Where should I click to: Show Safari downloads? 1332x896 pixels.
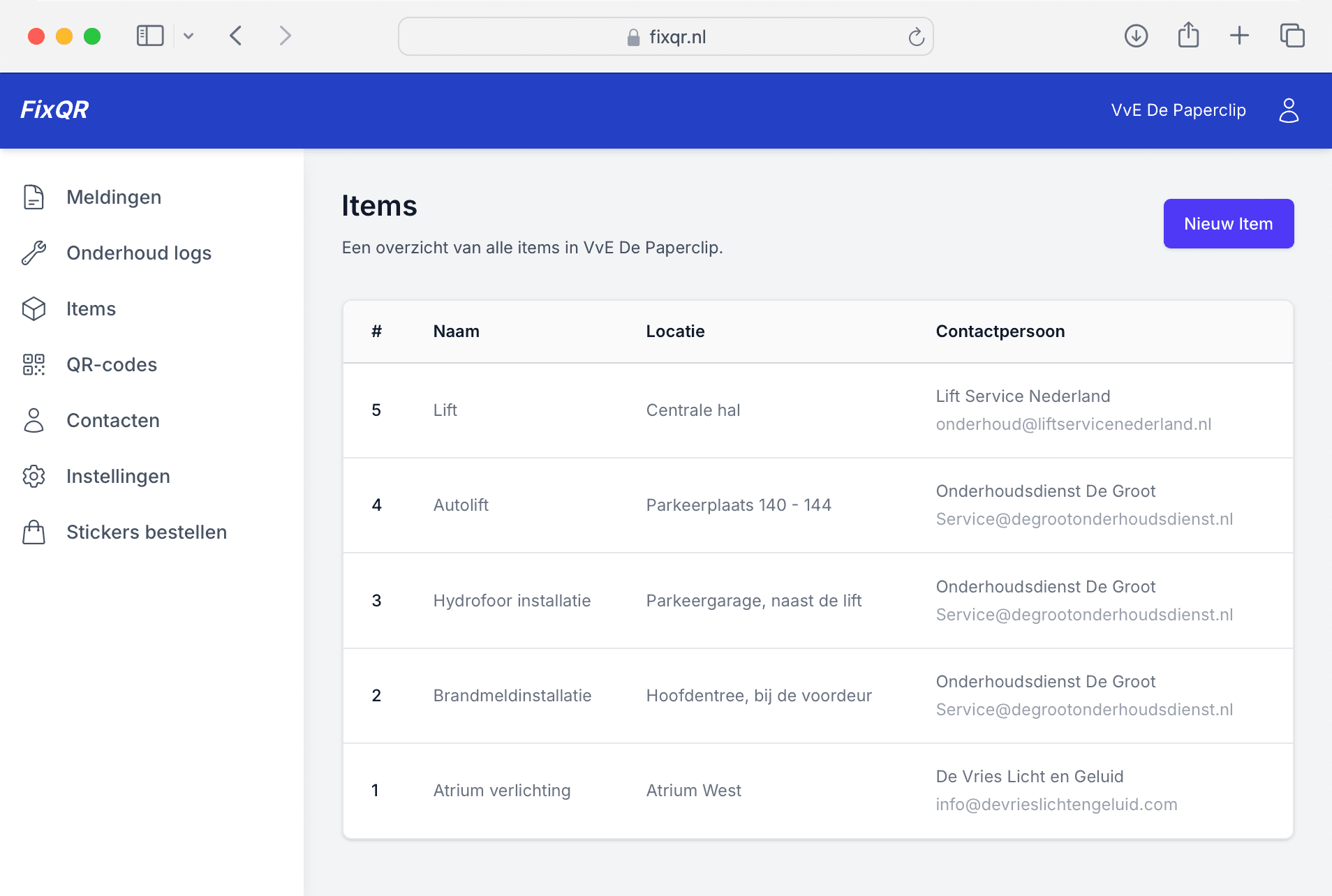pos(1137,36)
